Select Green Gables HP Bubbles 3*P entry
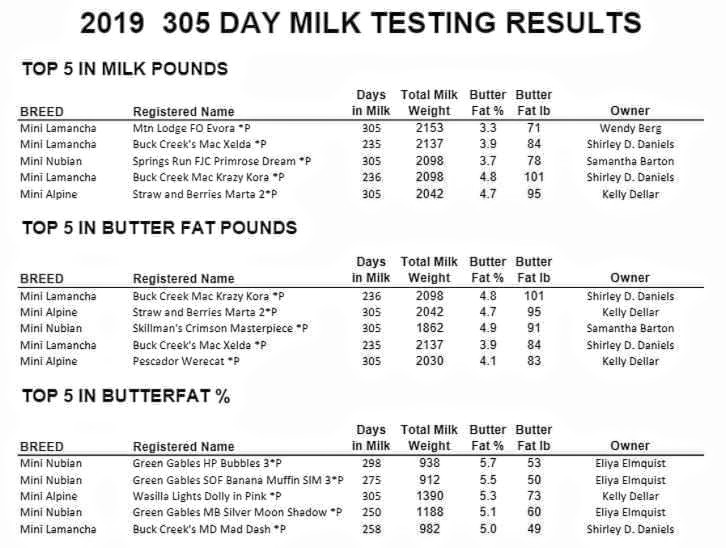The height and width of the screenshot is (548, 726). pyautogui.click(x=207, y=463)
